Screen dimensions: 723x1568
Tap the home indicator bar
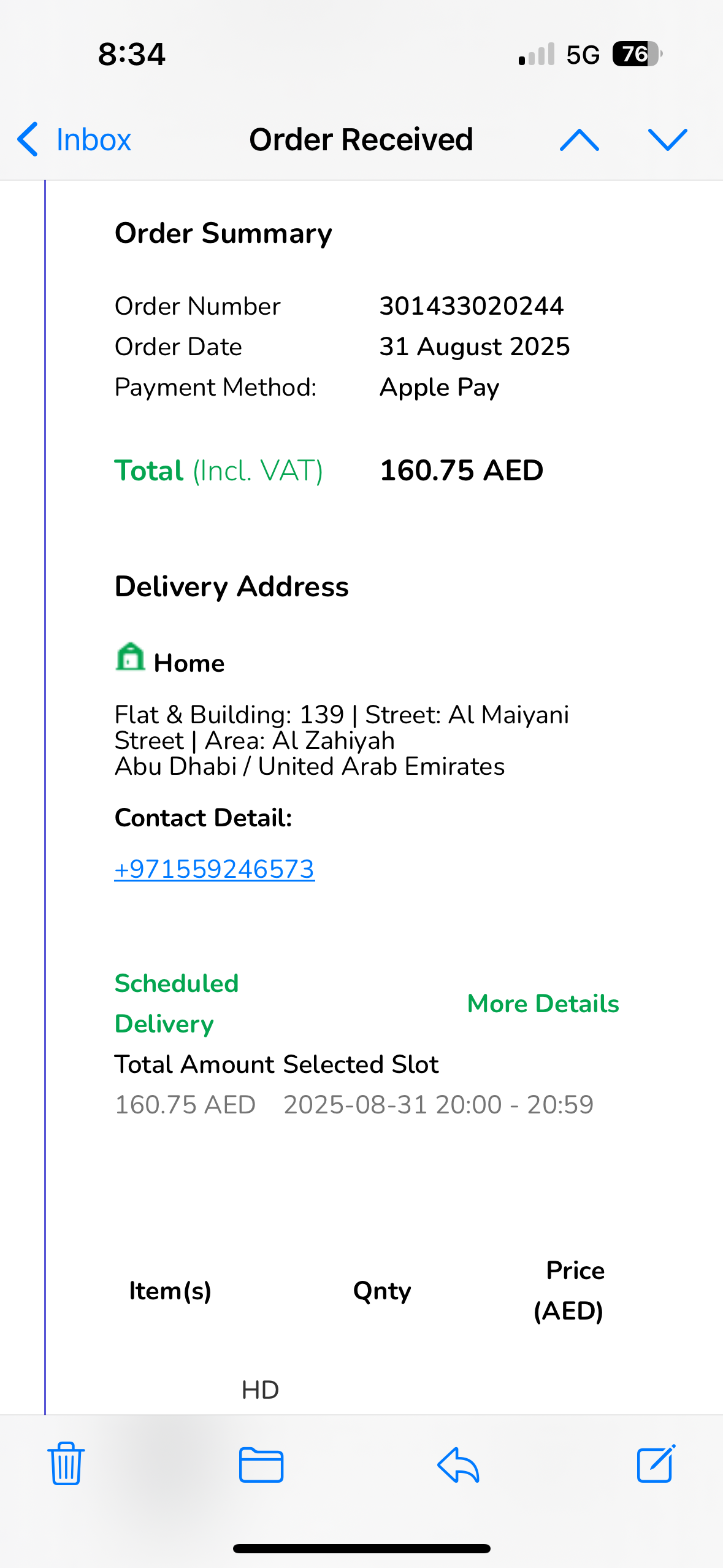point(361,1548)
